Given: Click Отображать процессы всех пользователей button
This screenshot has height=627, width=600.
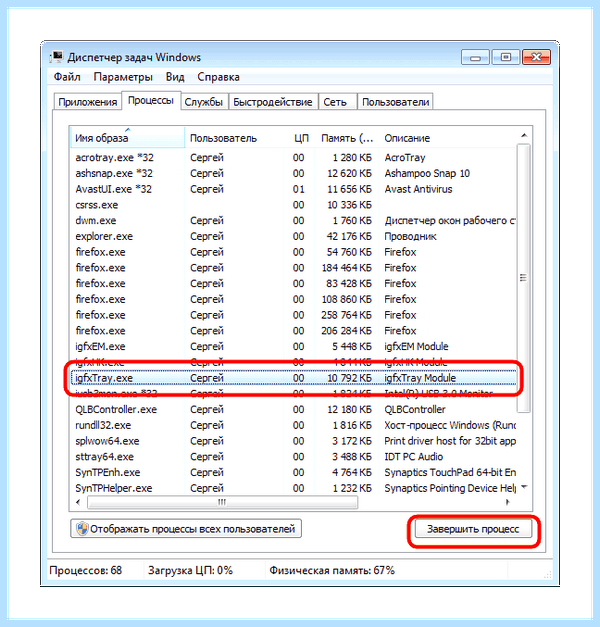Looking at the screenshot, I should (x=186, y=529).
